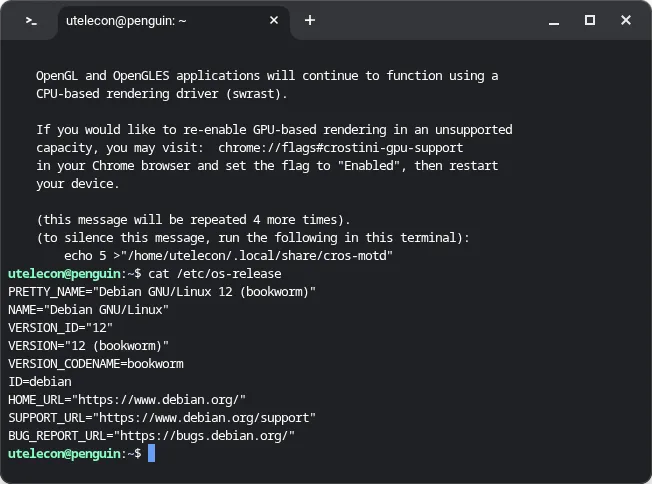Open a new terminal tab with plus
The height and width of the screenshot is (484, 652).
tap(310, 20)
